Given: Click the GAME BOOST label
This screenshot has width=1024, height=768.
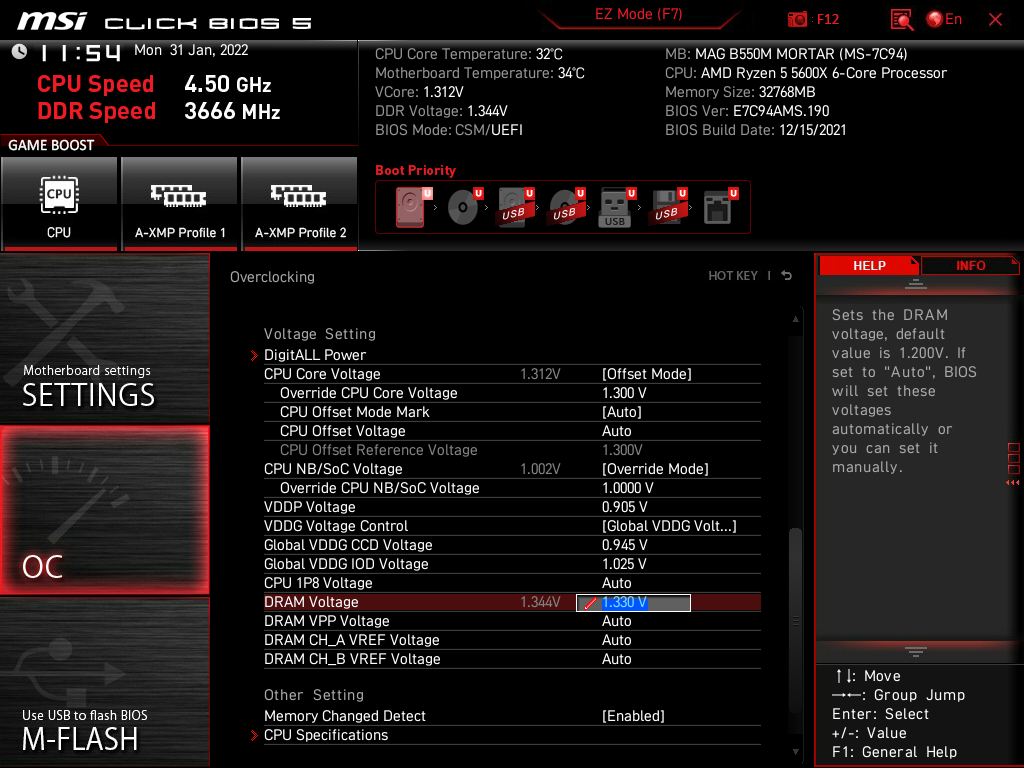Looking at the screenshot, I should [x=51, y=145].
